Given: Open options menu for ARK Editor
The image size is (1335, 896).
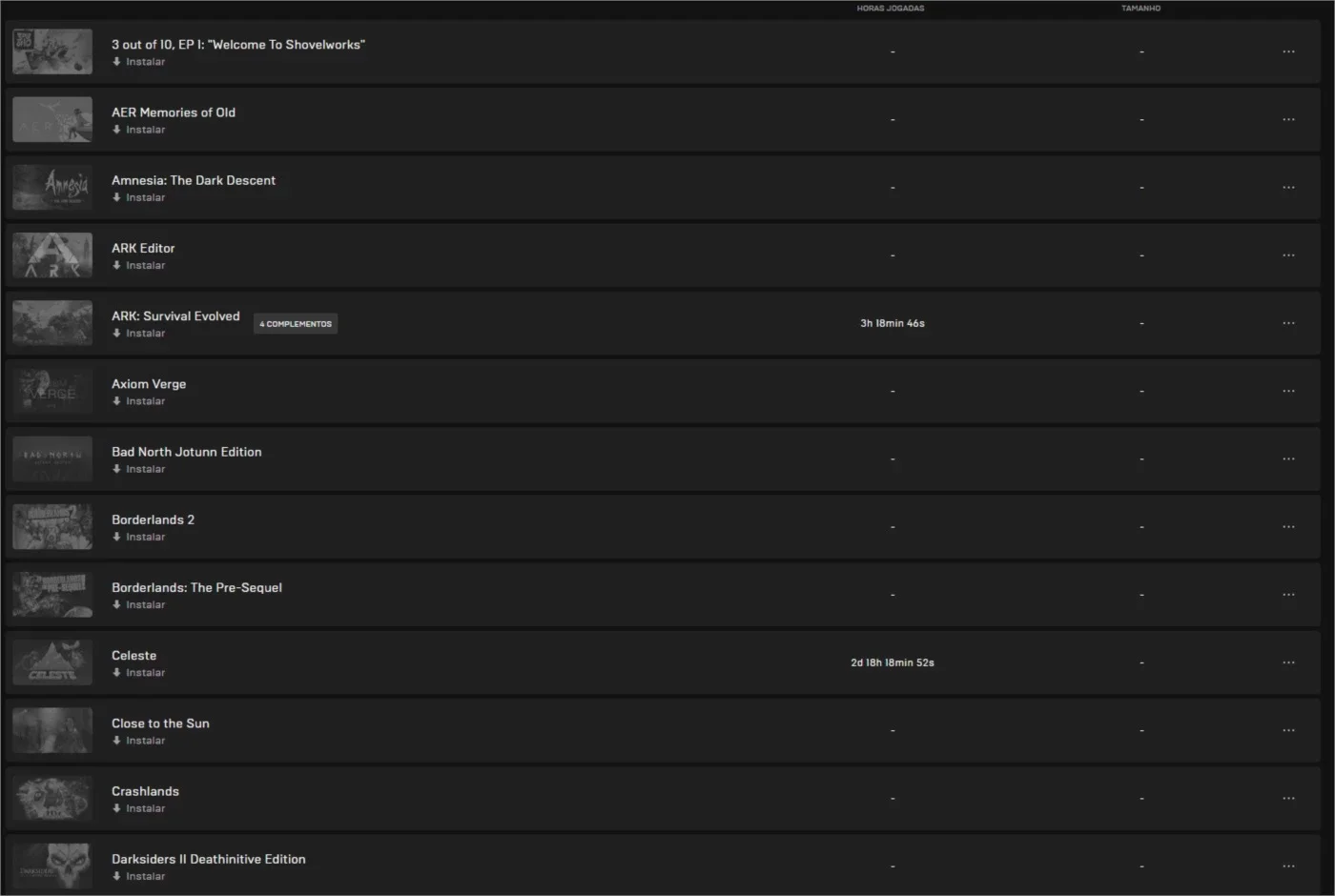Looking at the screenshot, I should pos(1288,255).
